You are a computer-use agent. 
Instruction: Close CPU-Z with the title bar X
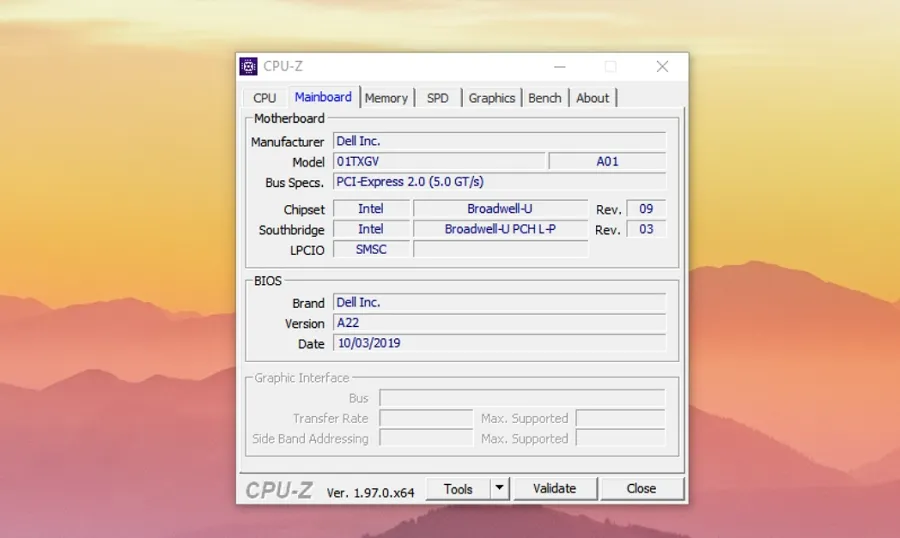pyautogui.click(x=662, y=67)
